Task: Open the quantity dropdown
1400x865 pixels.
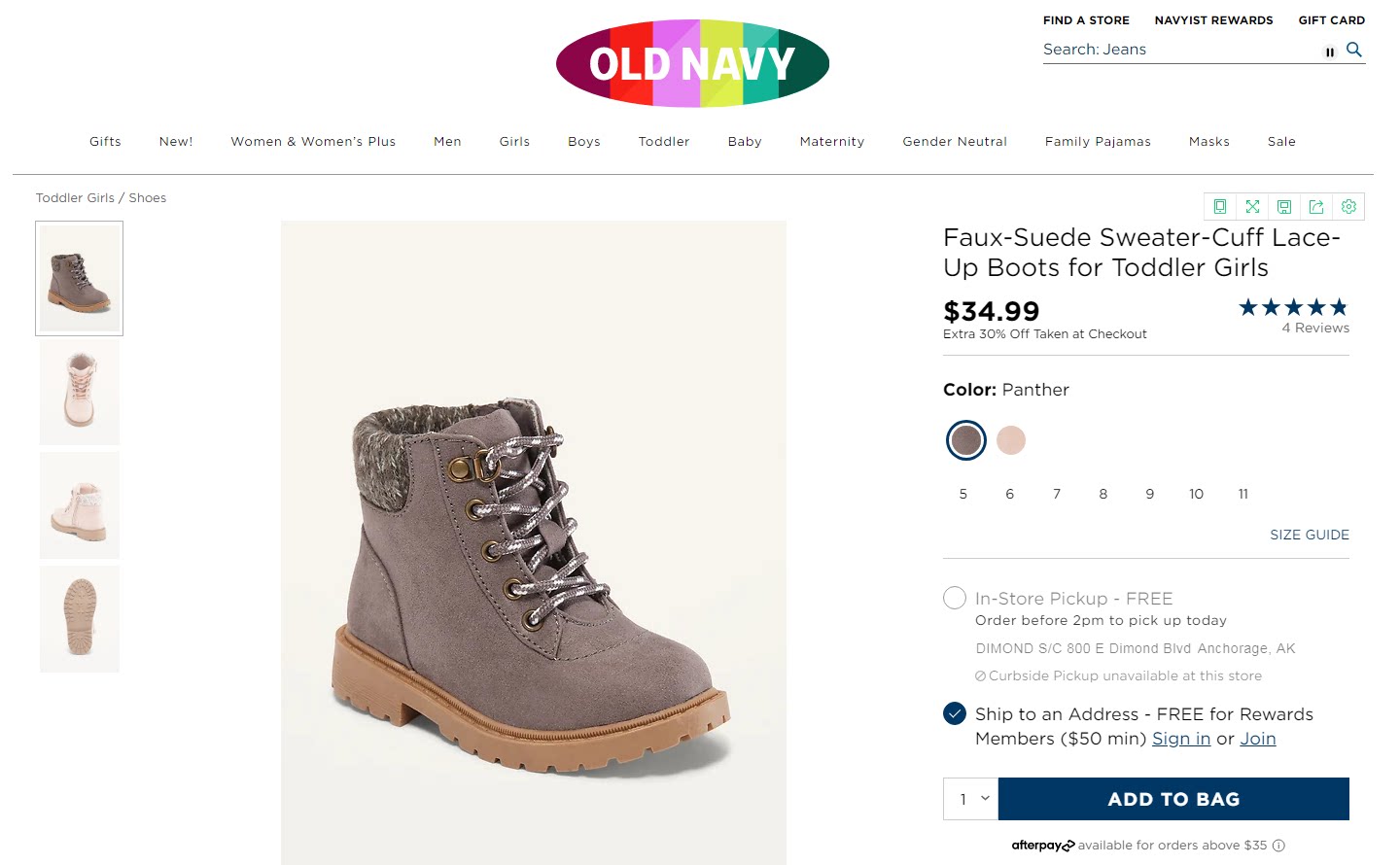Action: click(970, 799)
